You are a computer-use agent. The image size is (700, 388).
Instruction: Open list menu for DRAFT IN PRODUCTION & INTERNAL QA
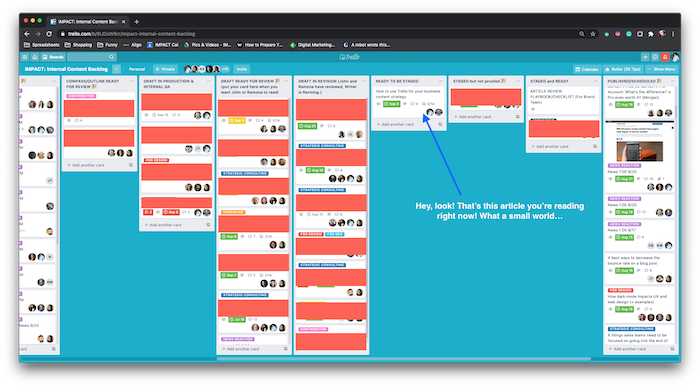[x=208, y=81]
